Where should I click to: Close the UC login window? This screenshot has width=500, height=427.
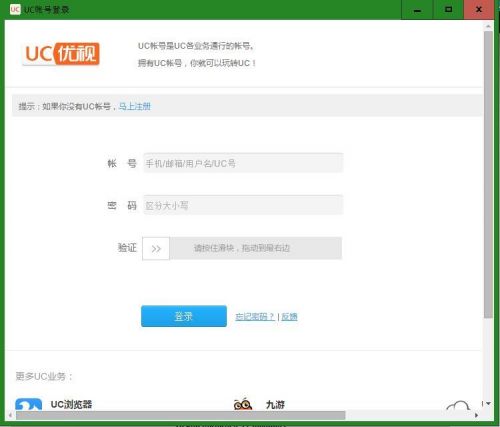point(479,10)
